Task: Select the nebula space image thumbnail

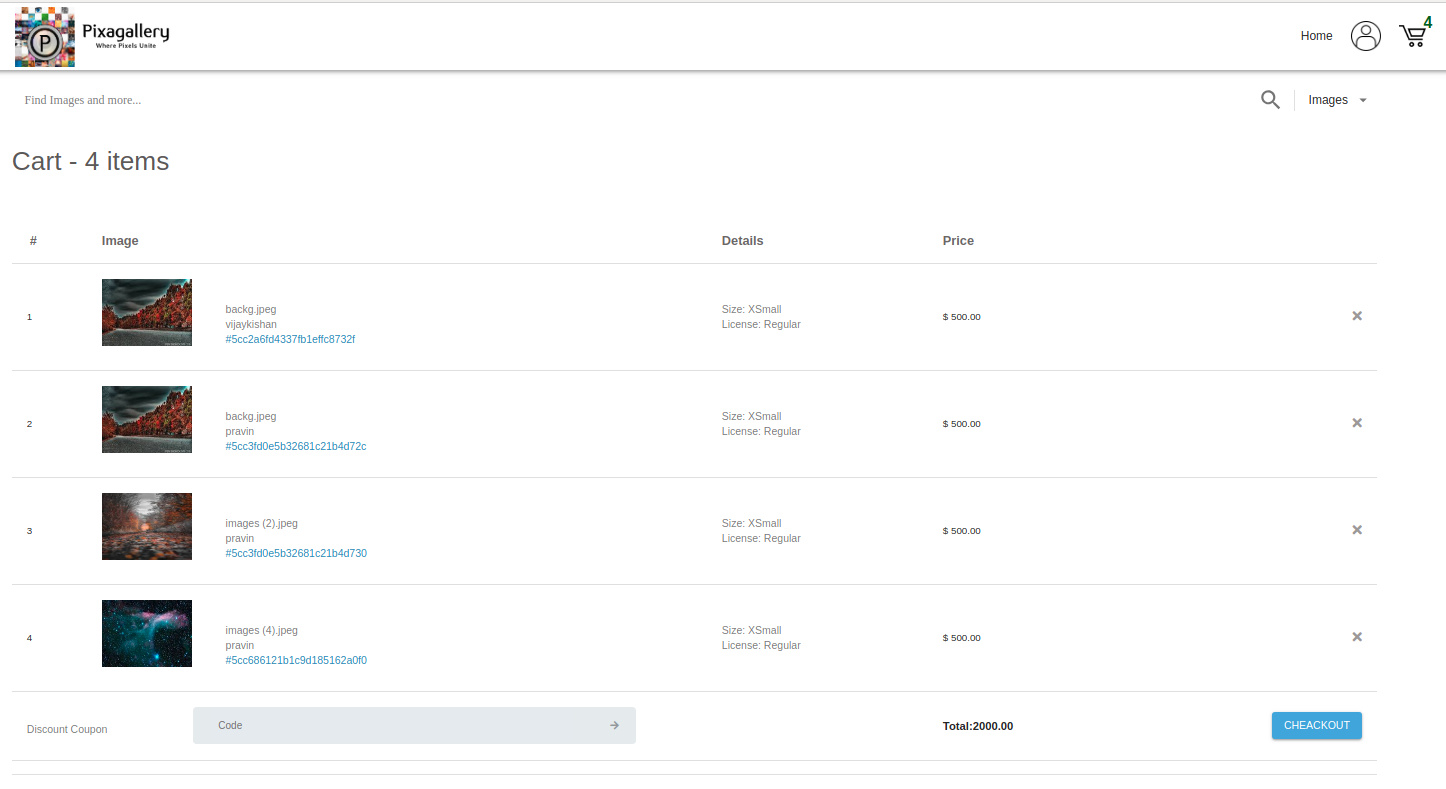Action: [147, 634]
